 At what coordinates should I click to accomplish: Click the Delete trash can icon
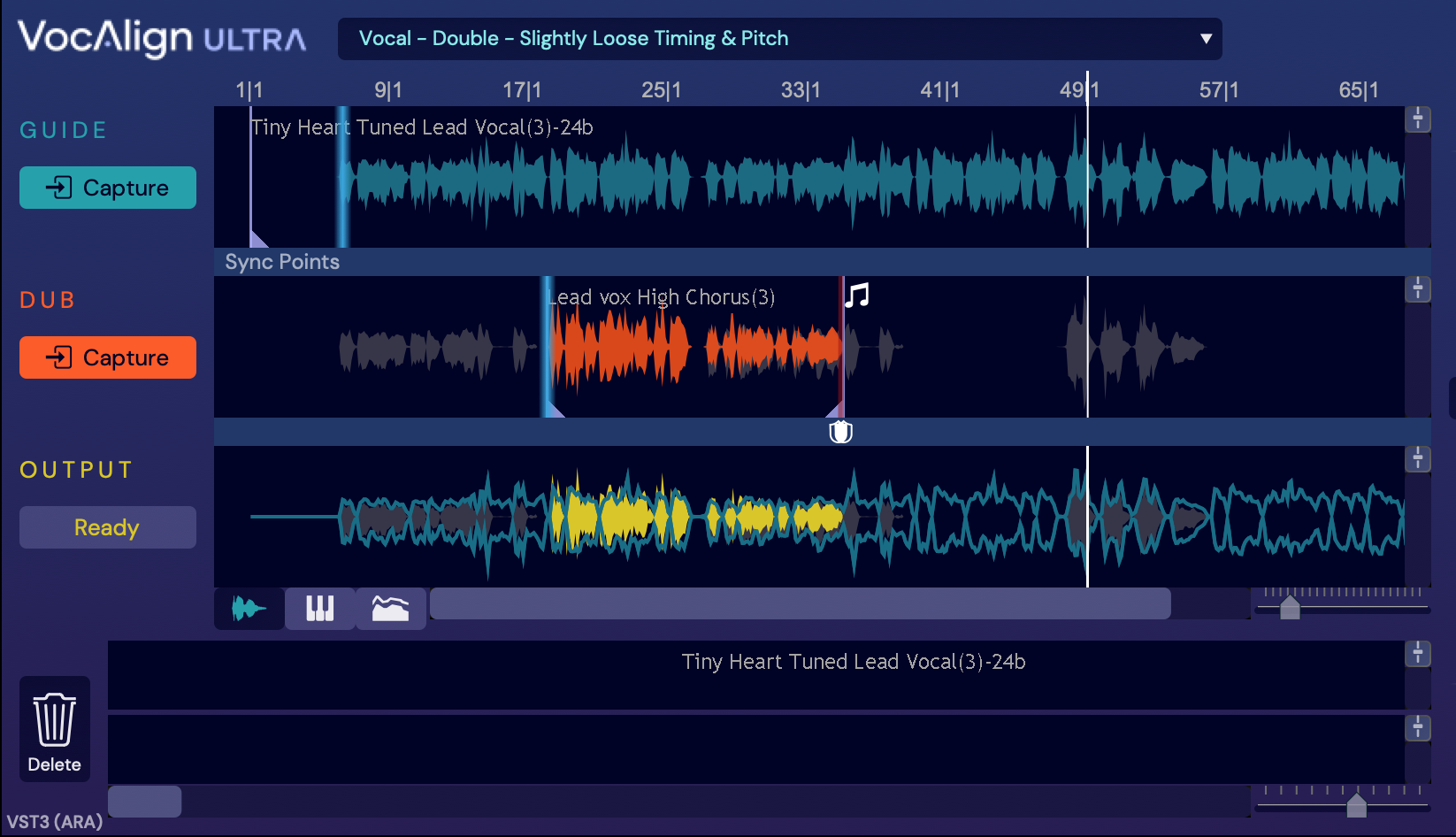tap(54, 720)
